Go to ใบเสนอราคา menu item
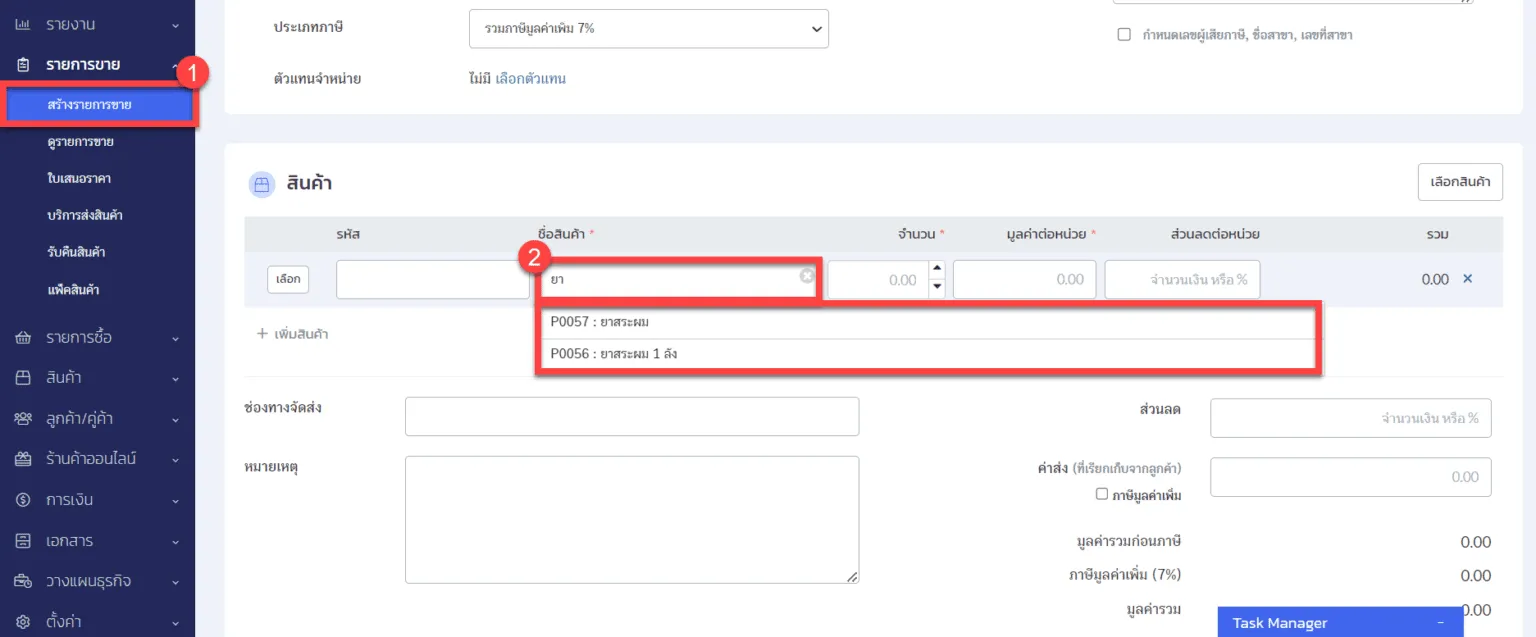 78,179
